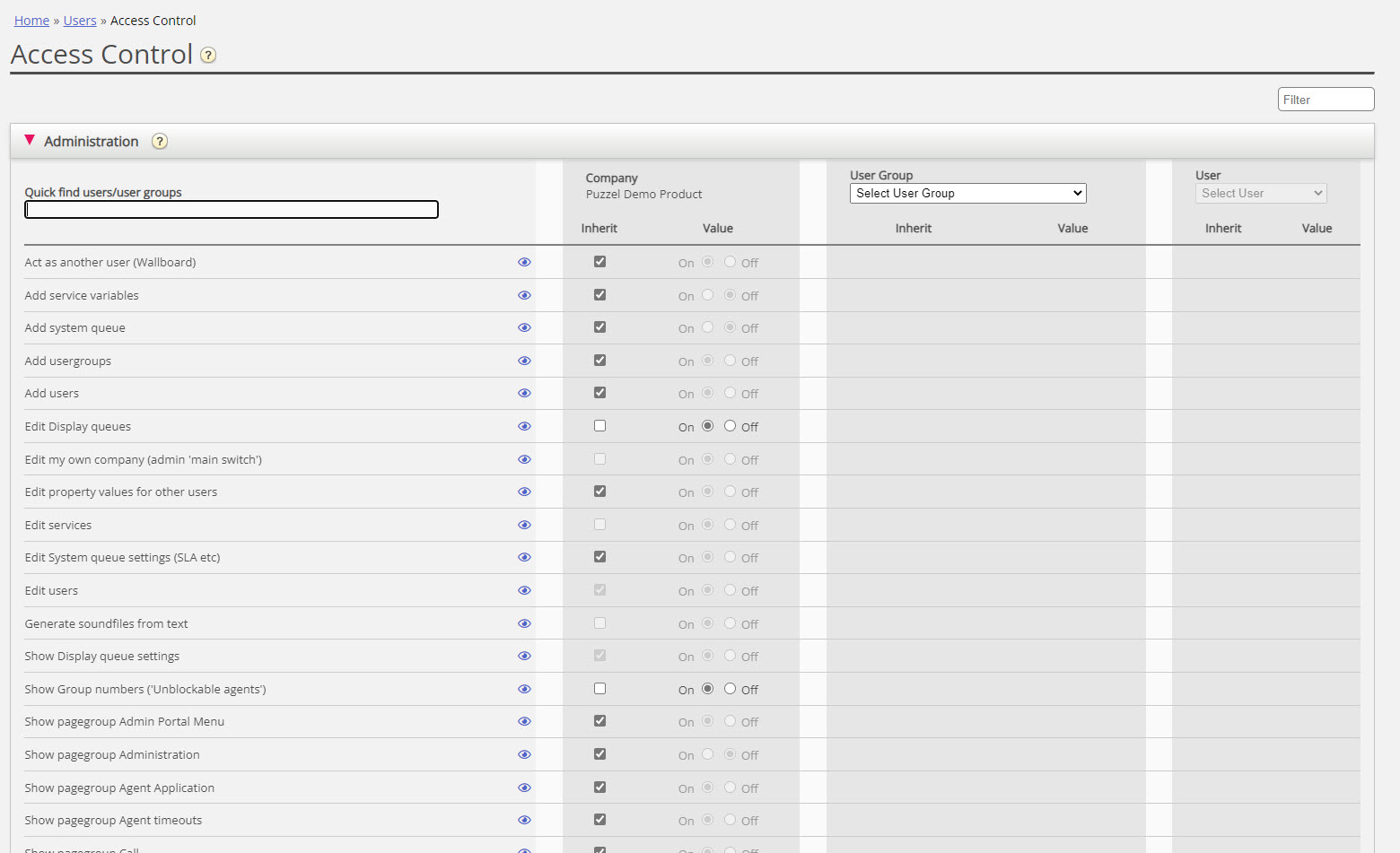The width and height of the screenshot is (1400, 853).
Task: Uncheck Inherit for Add usergroups
Action: click(x=599, y=361)
